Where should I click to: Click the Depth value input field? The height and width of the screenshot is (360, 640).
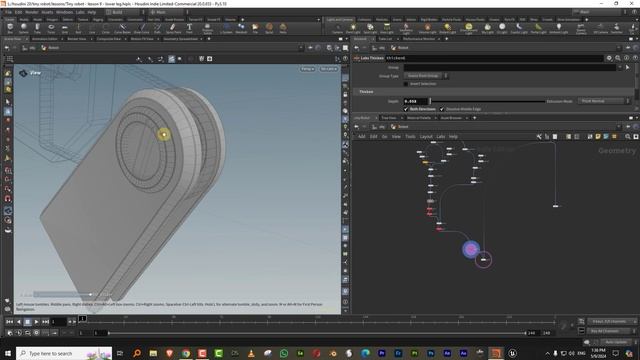pos(415,101)
